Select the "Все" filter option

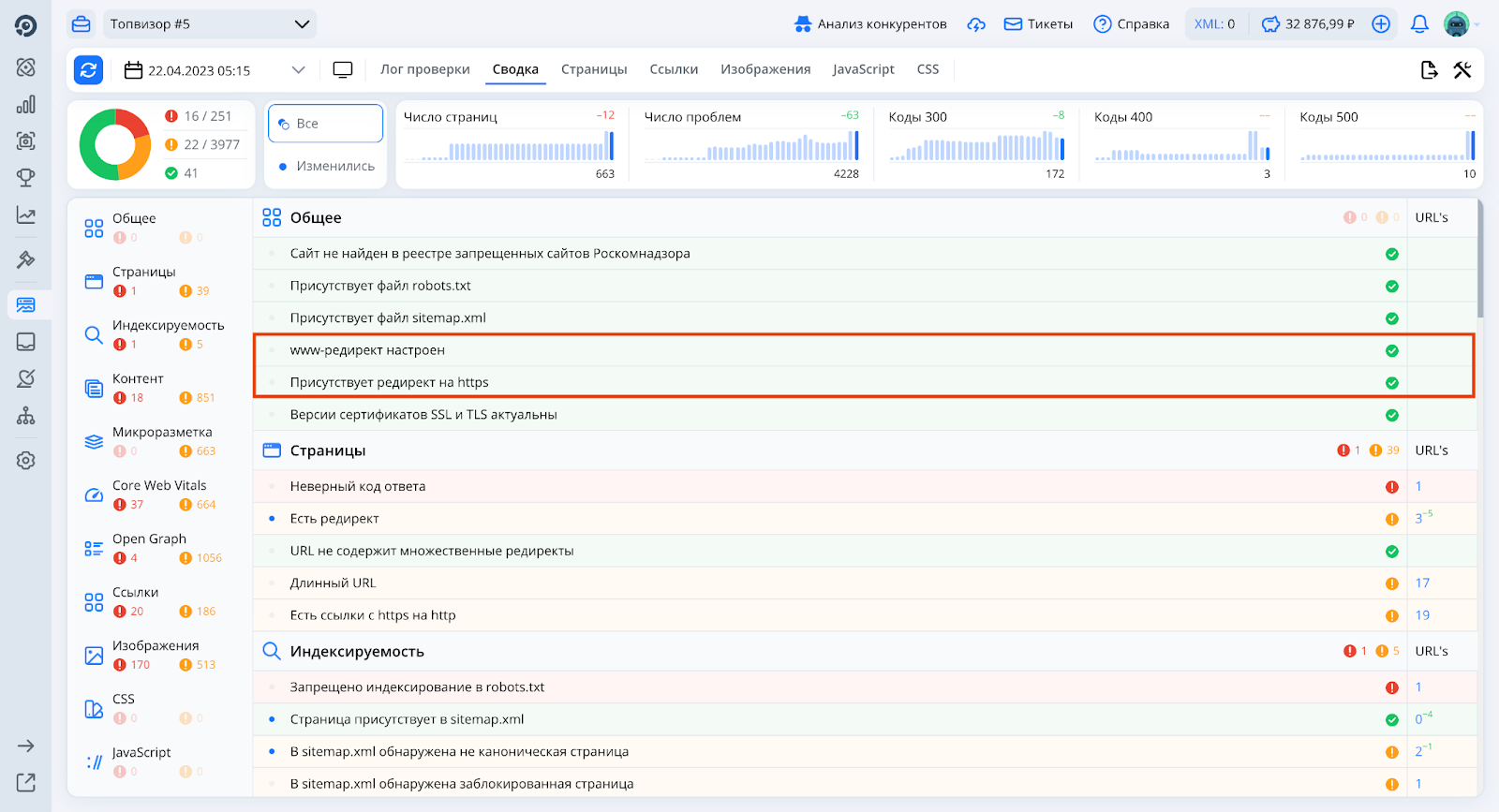(325, 124)
